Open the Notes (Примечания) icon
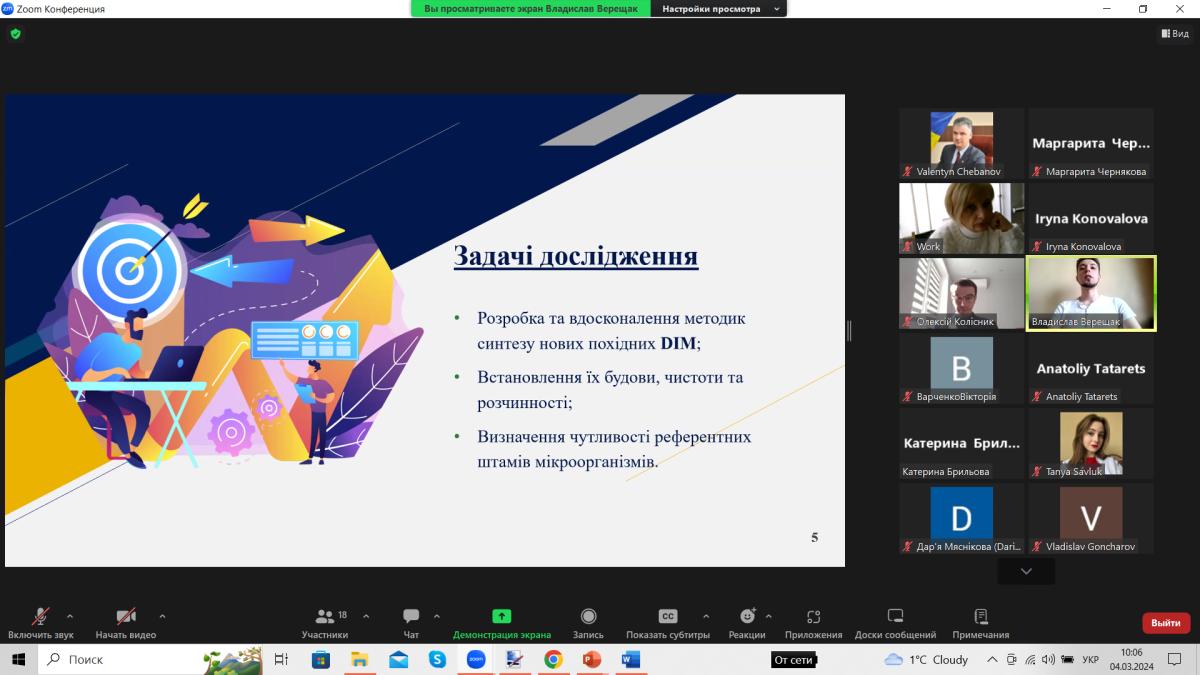 pyautogui.click(x=980, y=617)
